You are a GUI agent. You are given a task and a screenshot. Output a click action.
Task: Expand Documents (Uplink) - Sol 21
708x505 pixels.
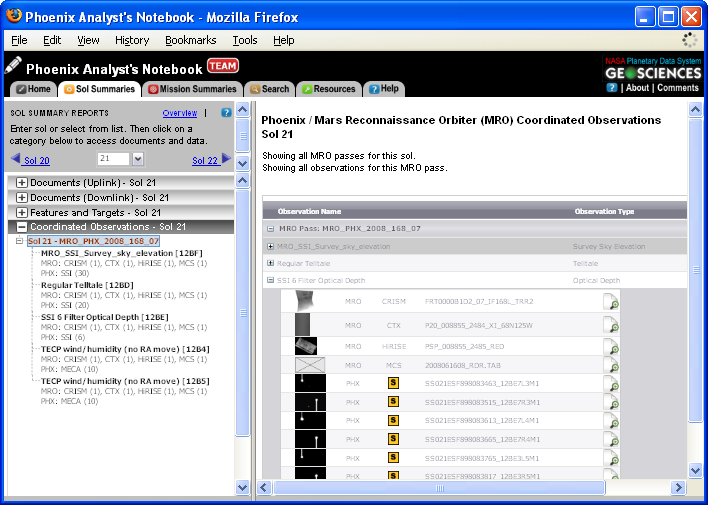tap(22, 183)
